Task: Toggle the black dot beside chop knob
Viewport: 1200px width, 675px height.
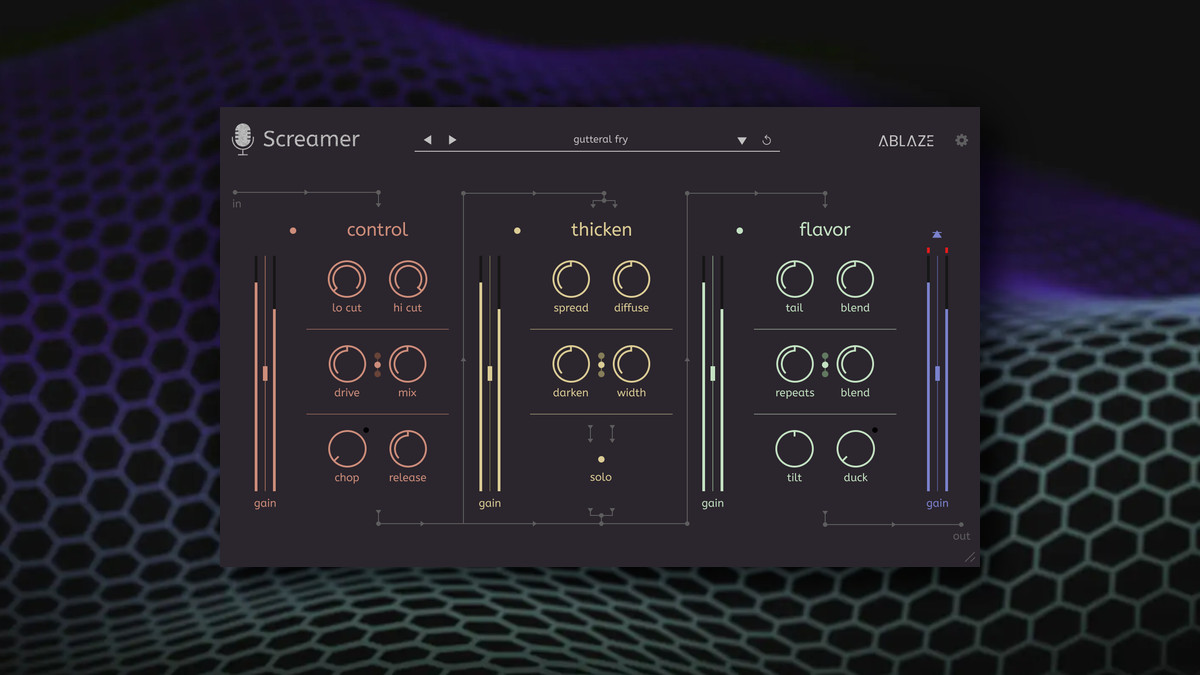Action: pyautogui.click(x=366, y=430)
